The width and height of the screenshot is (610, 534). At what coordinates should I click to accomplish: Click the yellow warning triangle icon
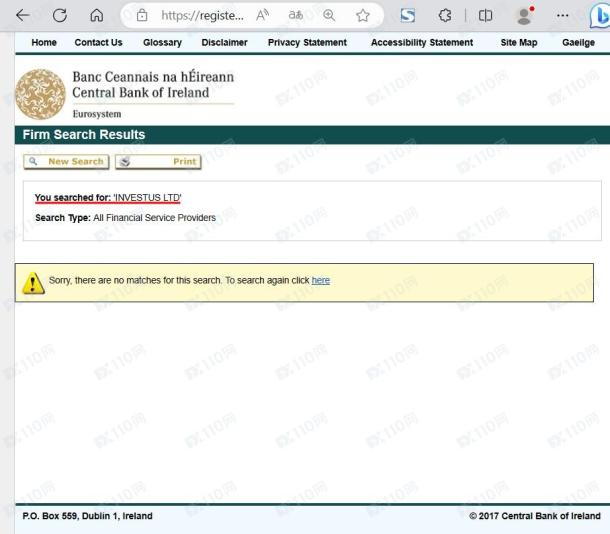(33, 283)
